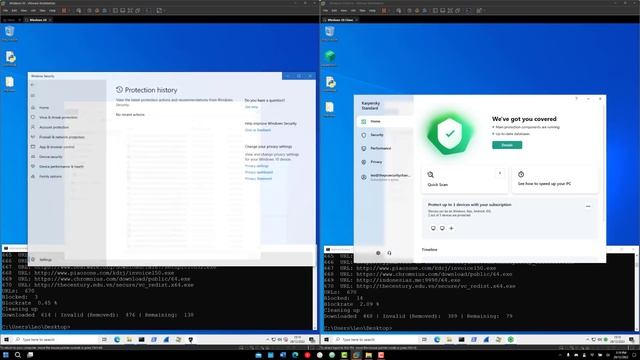Viewport: 640px width, 360px height.
Task: Click the Details button in Kaspersky
Action: coord(507,145)
